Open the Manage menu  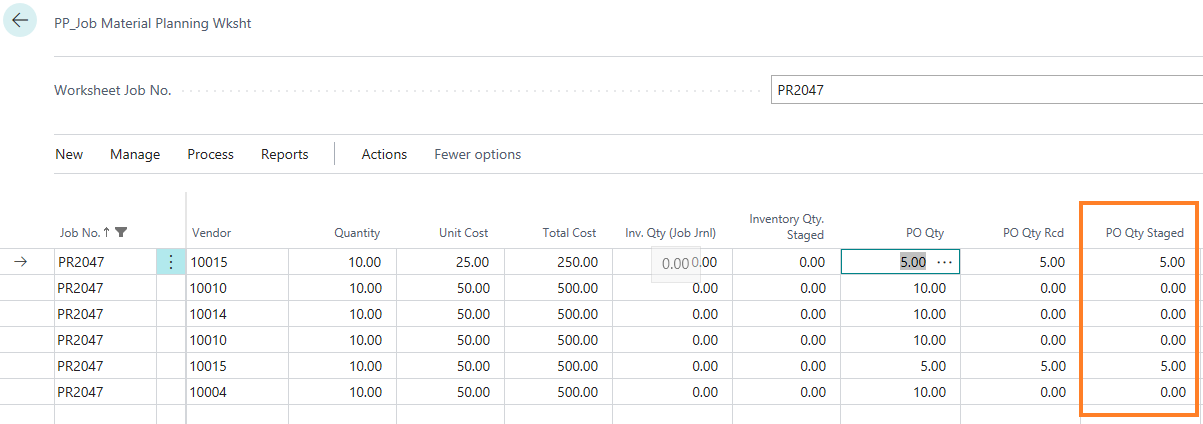tap(135, 154)
